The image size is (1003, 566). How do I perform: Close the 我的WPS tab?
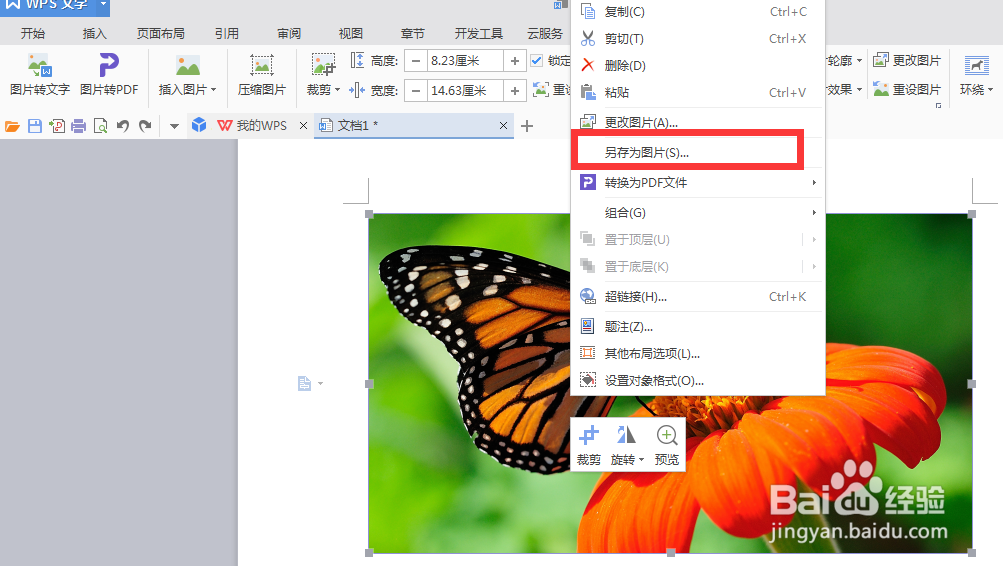click(x=303, y=126)
